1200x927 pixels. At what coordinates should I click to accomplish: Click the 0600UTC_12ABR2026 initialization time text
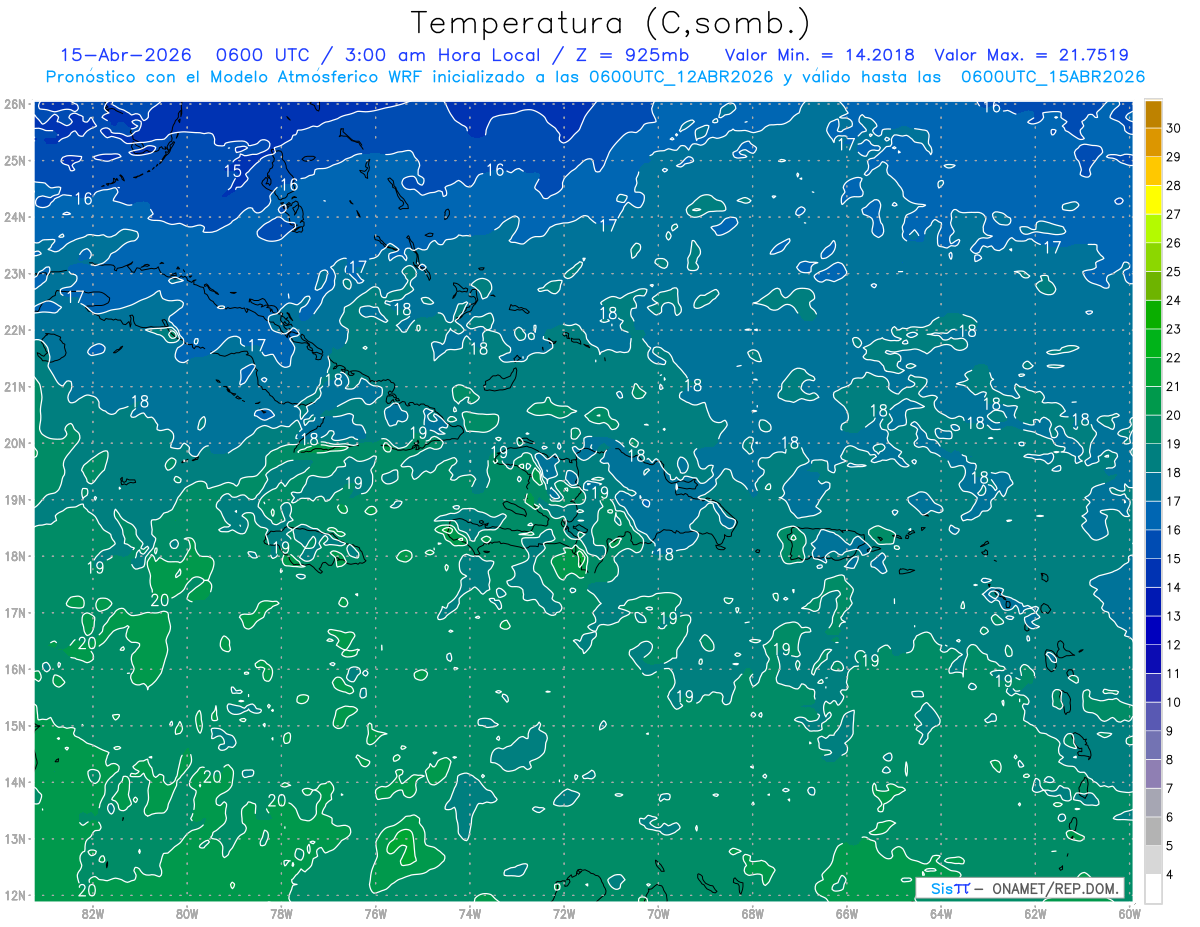[680, 77]
